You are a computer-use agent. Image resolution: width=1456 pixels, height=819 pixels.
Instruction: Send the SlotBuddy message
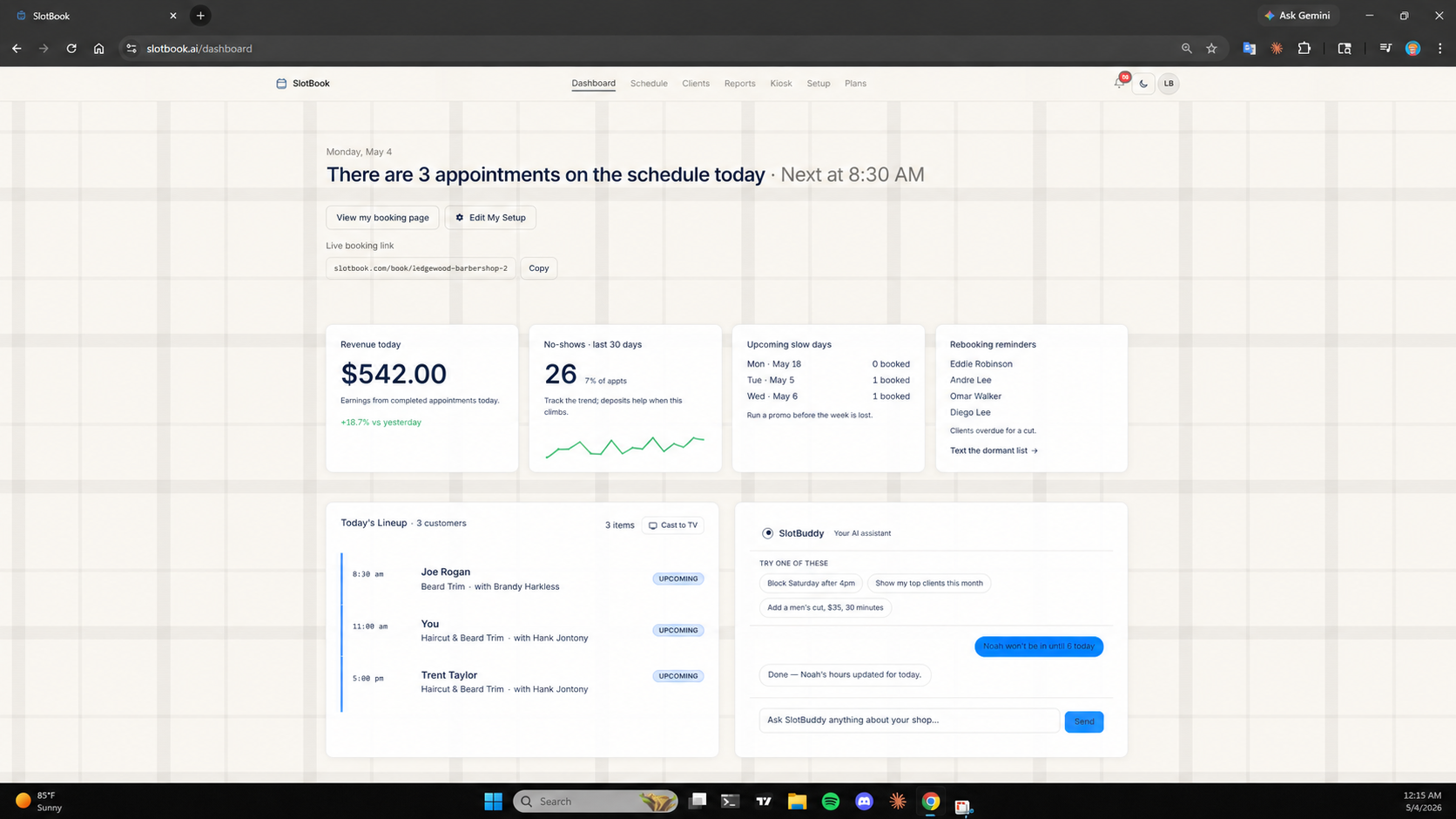coord(1083,721)
